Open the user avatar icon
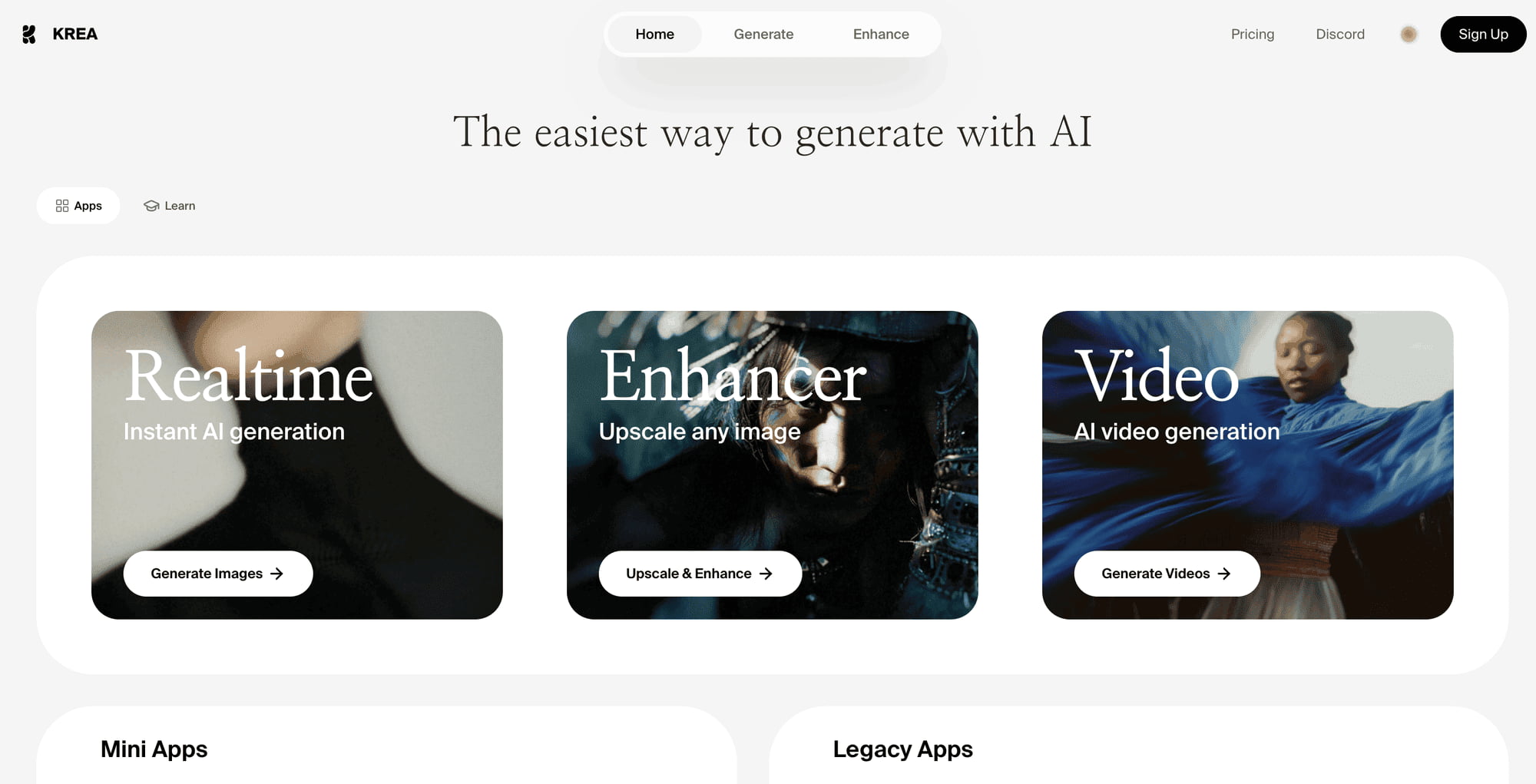 (1409, 35)
